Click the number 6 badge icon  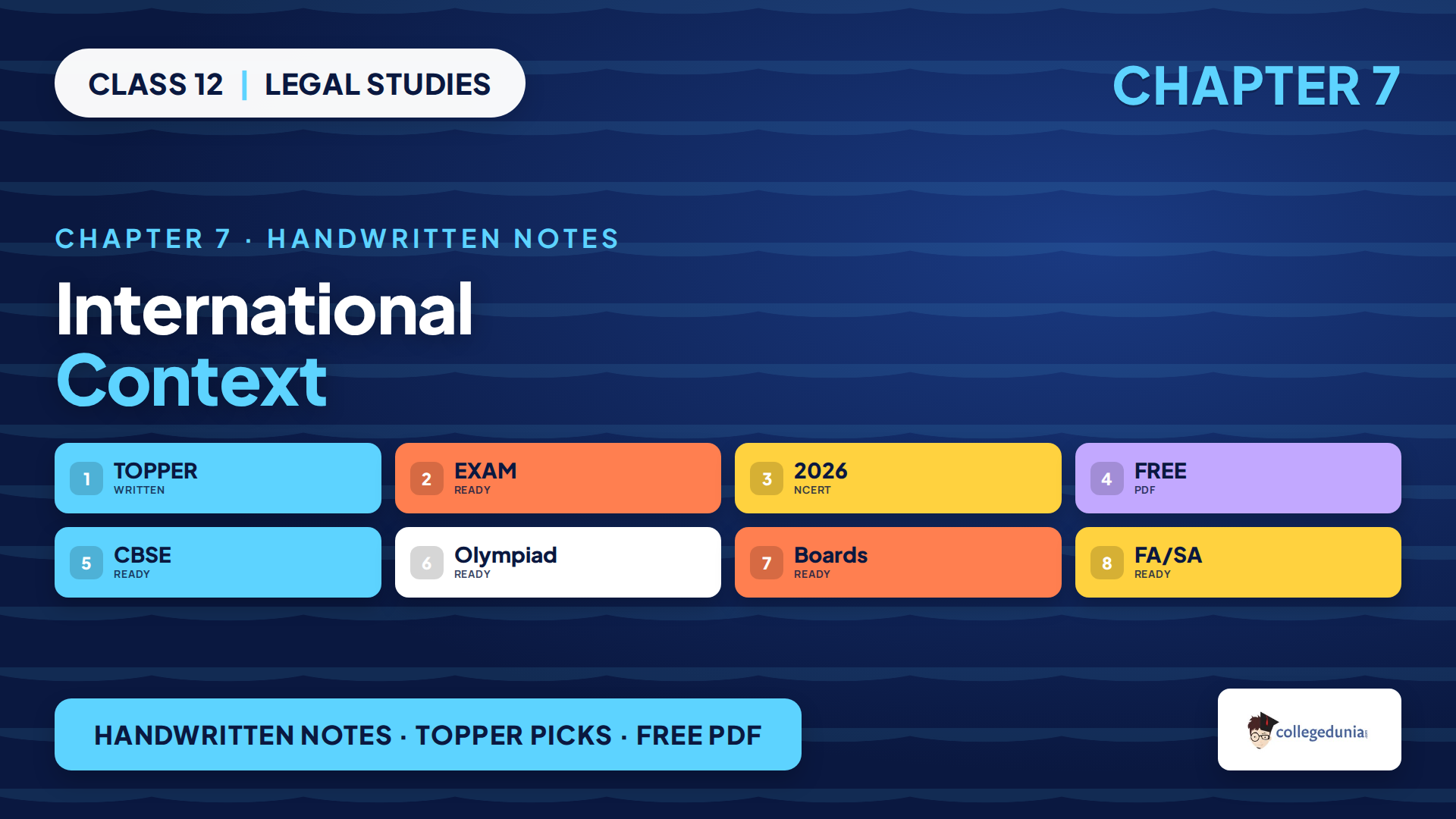(427, 563)
